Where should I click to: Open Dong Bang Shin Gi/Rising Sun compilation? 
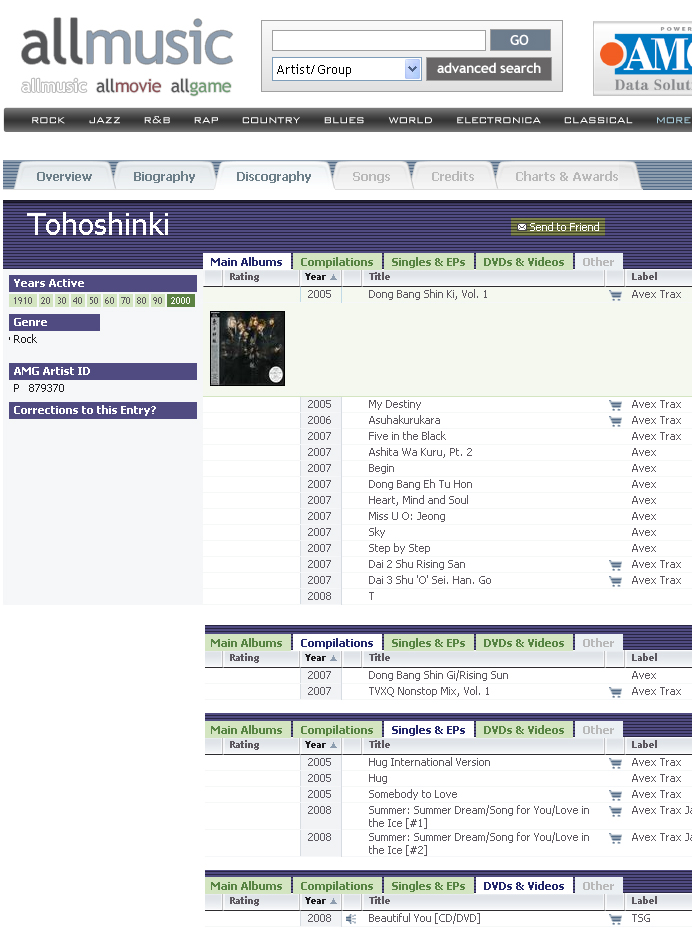(x=438, y=676)
